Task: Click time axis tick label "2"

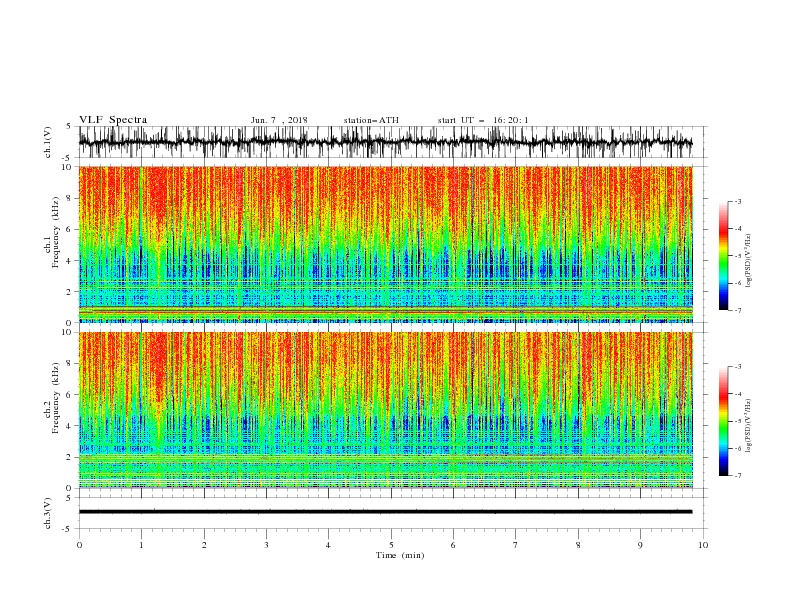Action: 204,545
